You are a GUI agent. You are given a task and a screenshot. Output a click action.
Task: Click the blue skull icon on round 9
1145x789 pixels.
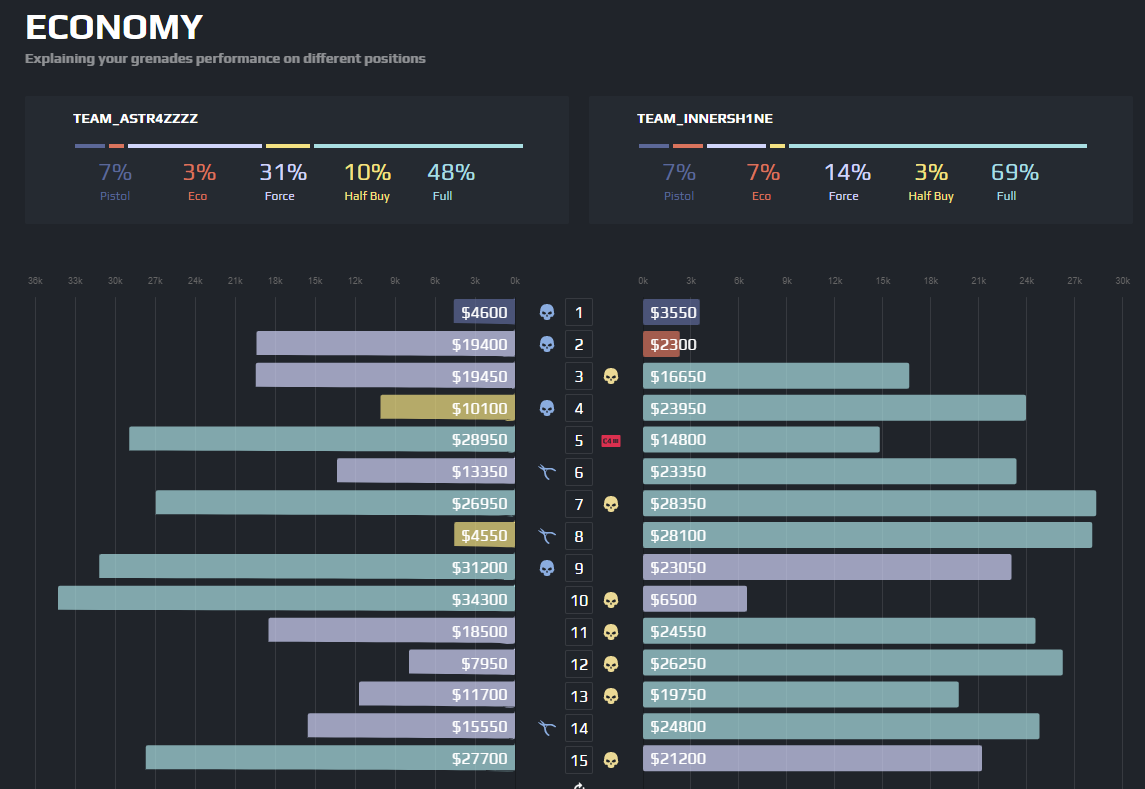tap(546, 568)
